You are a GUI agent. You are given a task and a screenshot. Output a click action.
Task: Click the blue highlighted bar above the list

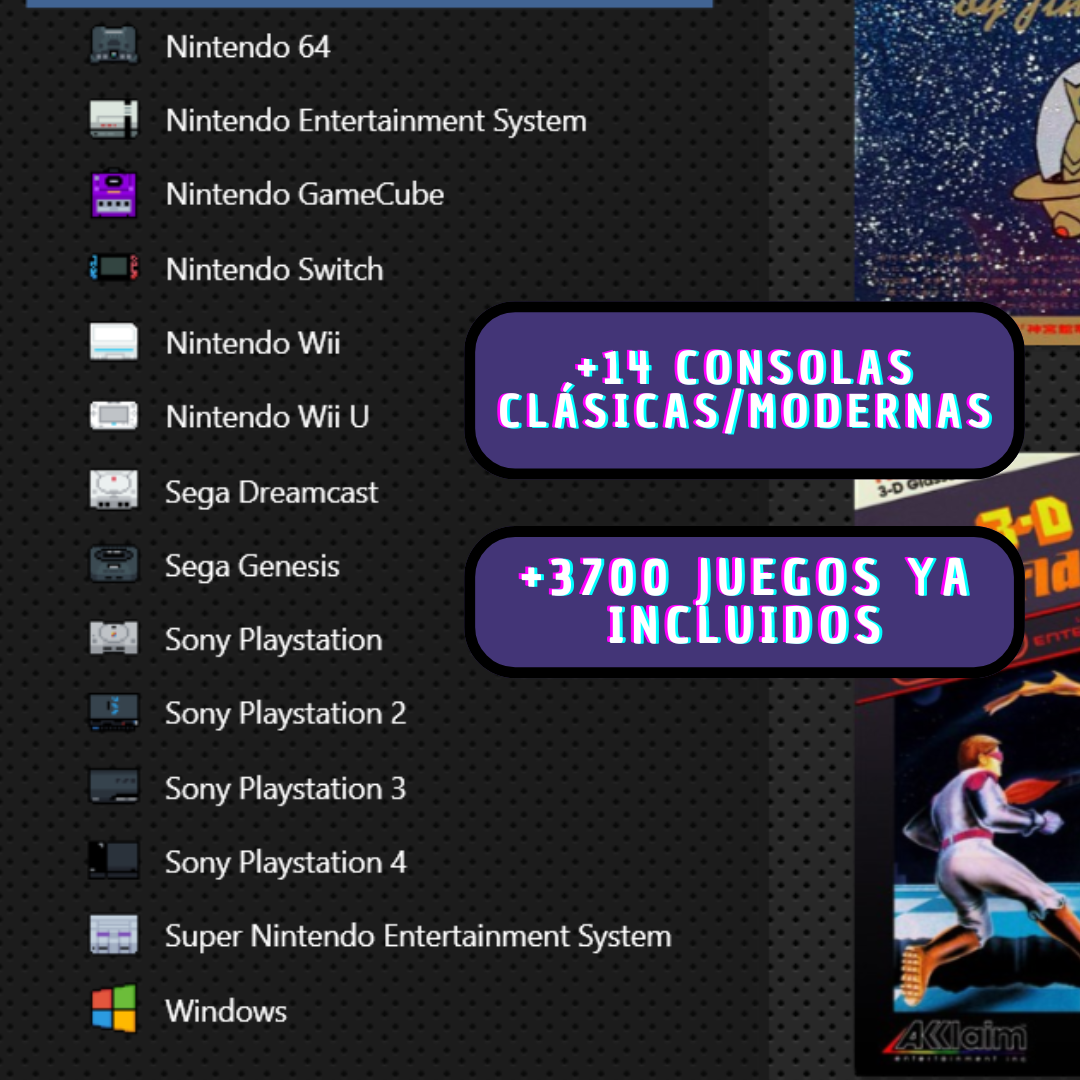369,4
